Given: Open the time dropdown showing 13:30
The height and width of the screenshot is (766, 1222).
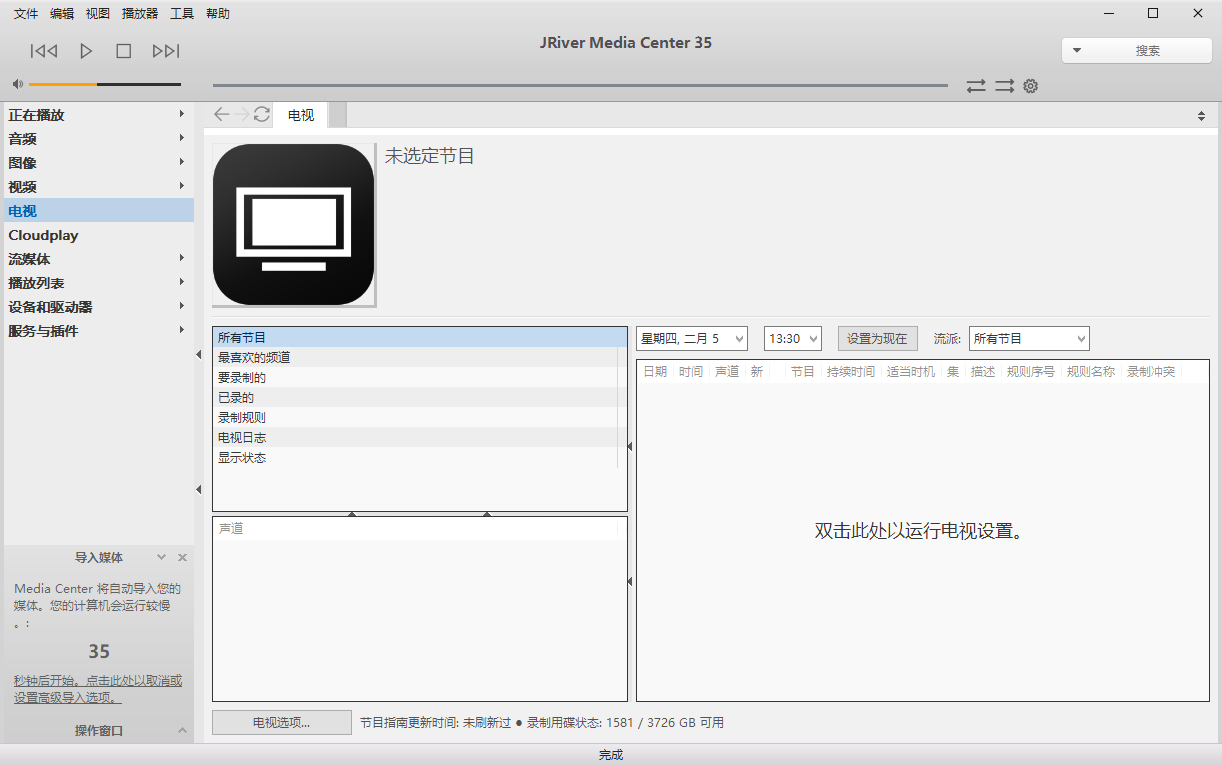Looking at the screenshot, I should [x=792, y=337].
